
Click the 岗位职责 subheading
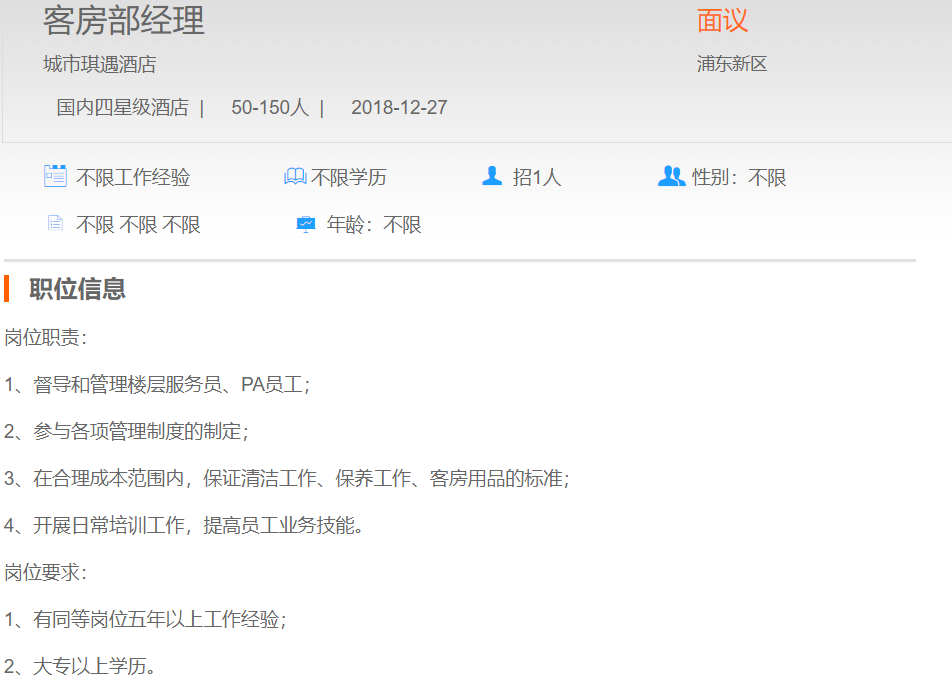coord(45,337)
